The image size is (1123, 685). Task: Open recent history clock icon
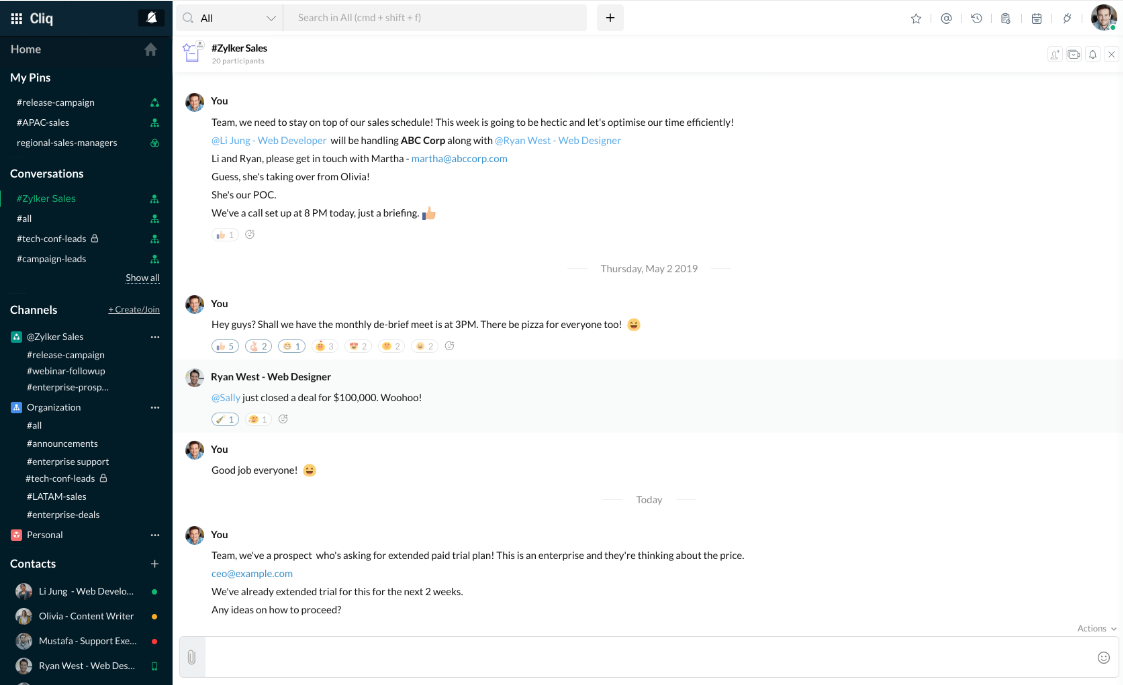click(x=976, y=19)
